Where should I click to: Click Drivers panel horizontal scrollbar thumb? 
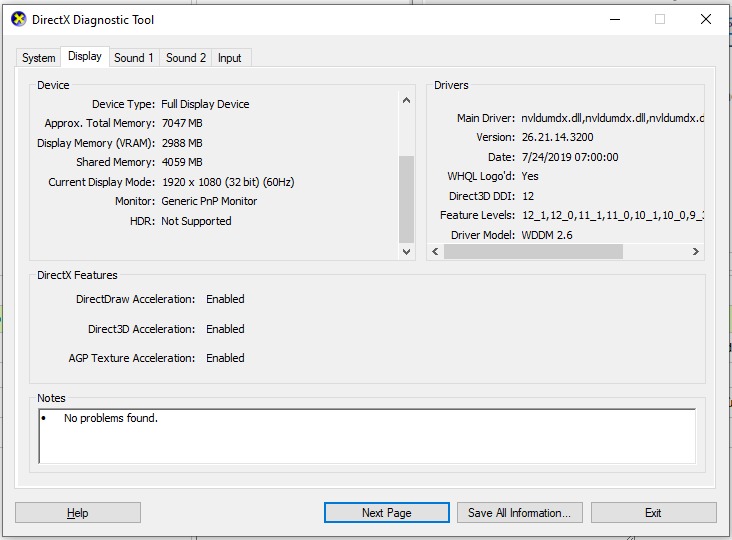[x=533, y=252]
